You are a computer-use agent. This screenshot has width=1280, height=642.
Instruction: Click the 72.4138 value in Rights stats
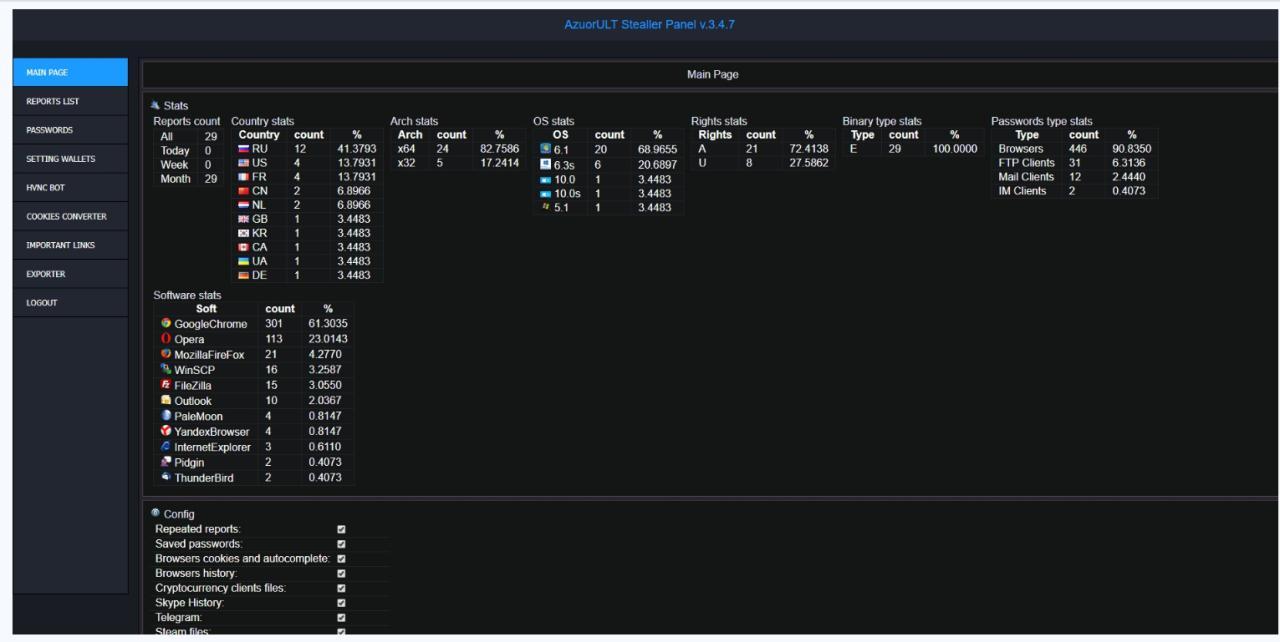(x=808, y=149)
